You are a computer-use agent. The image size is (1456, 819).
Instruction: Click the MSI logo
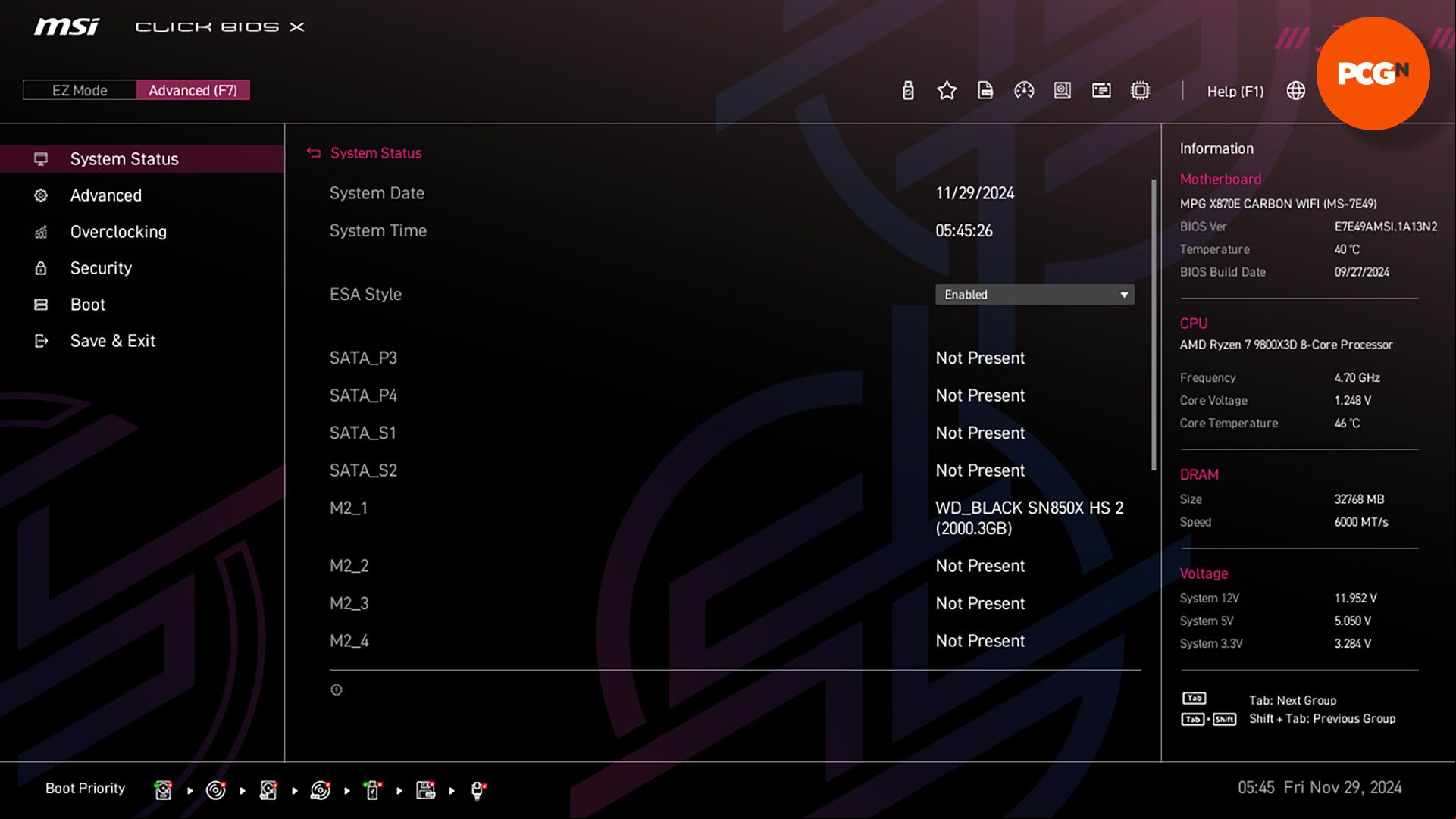coord(66,27)
